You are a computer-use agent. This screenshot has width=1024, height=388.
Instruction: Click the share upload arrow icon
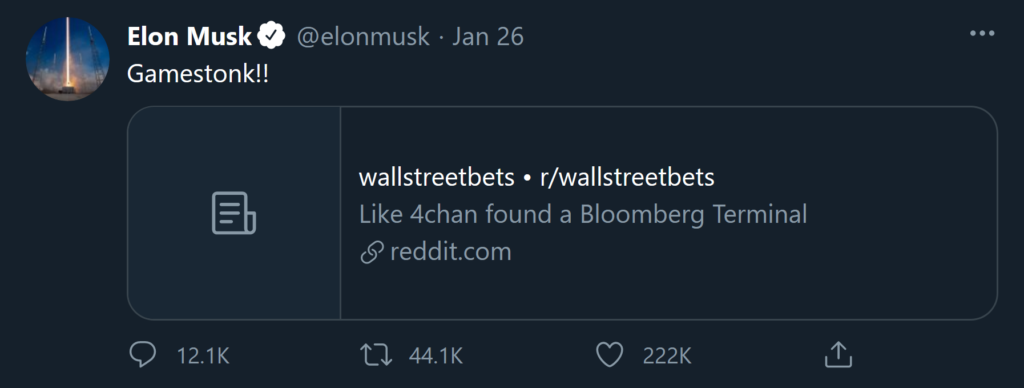pos(839,355)
